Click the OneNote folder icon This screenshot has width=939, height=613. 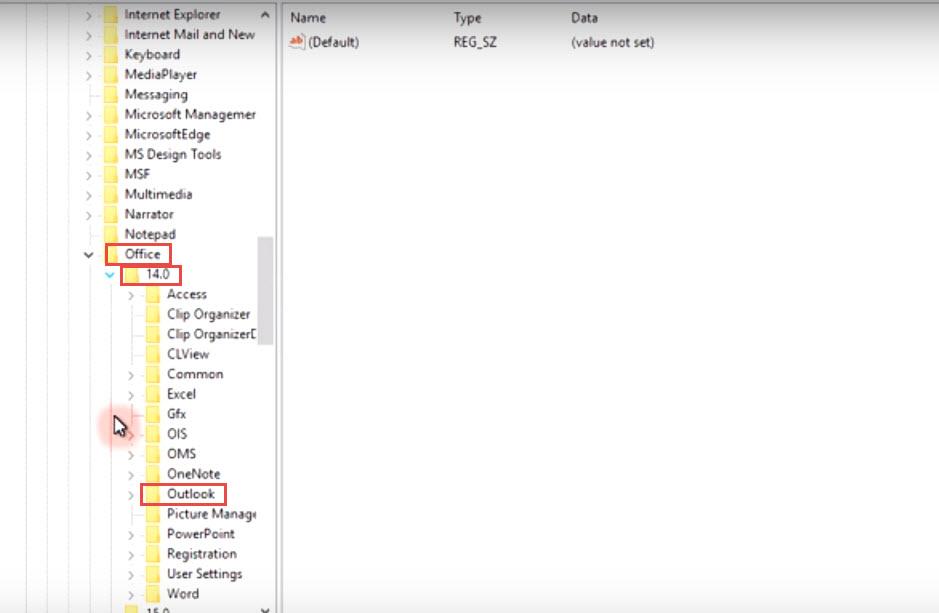pos(153,474)
